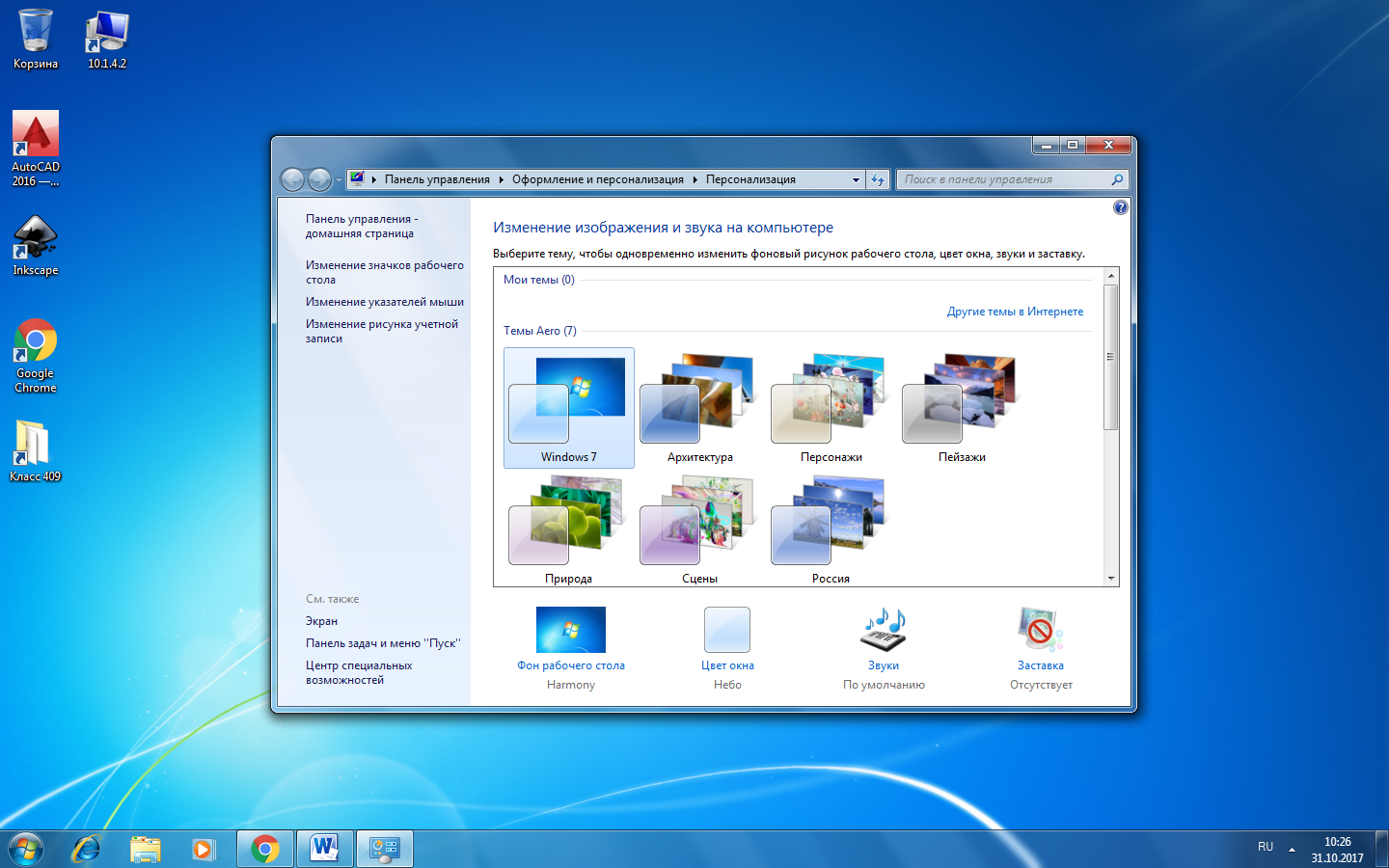Click the search magnifier icon

tap(1117, 179)
